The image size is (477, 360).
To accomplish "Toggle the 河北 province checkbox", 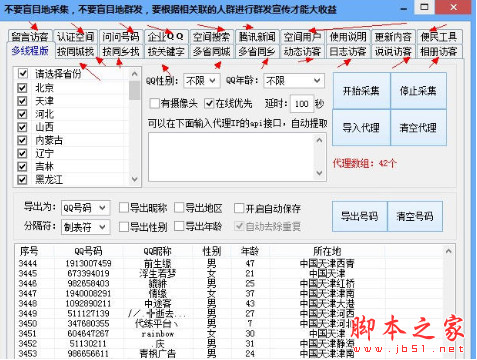I will point(22,114).
